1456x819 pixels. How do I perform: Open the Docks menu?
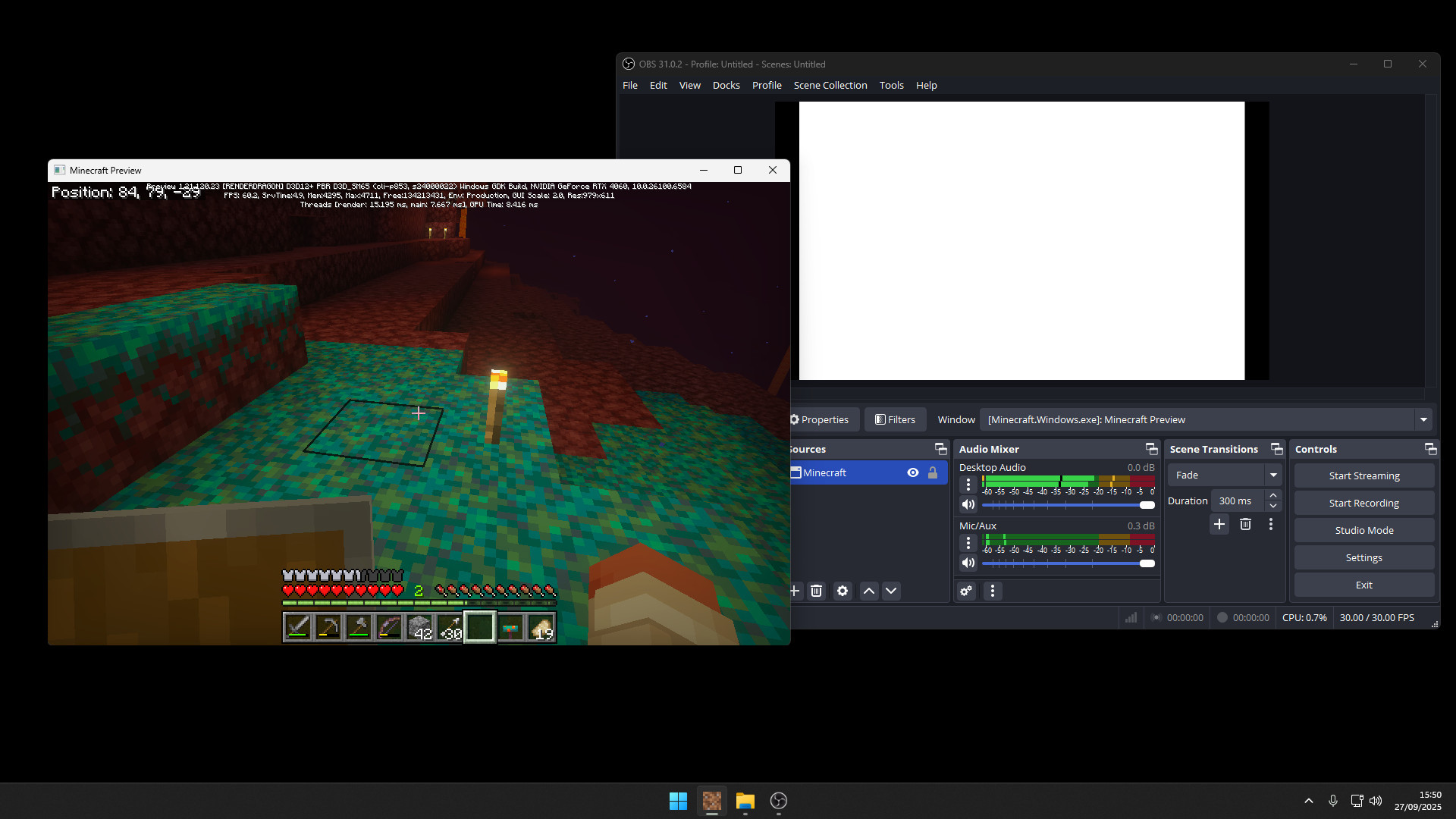(x=726, y=86)
